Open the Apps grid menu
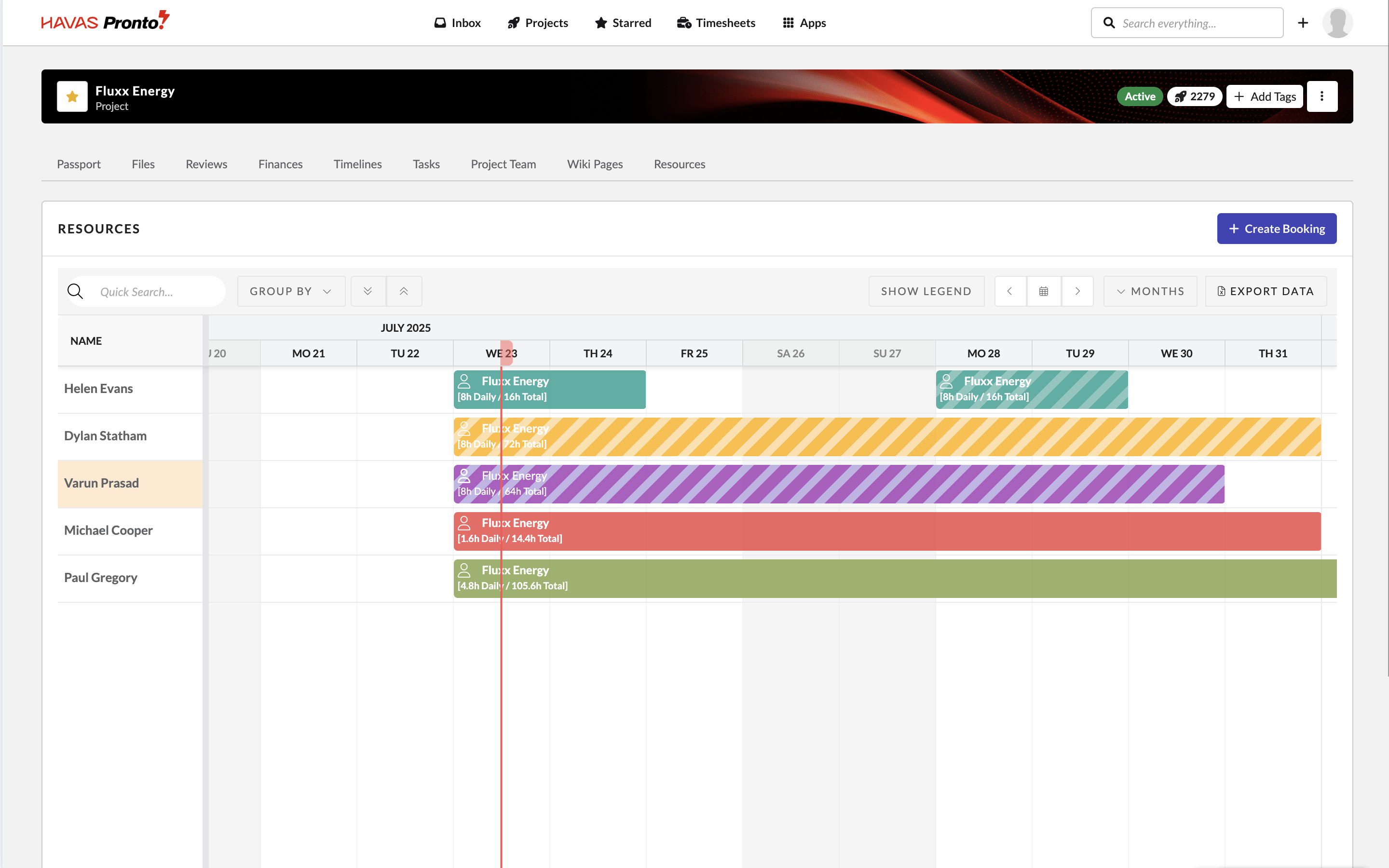1389x868 pixels. click(x=804, y=23)
